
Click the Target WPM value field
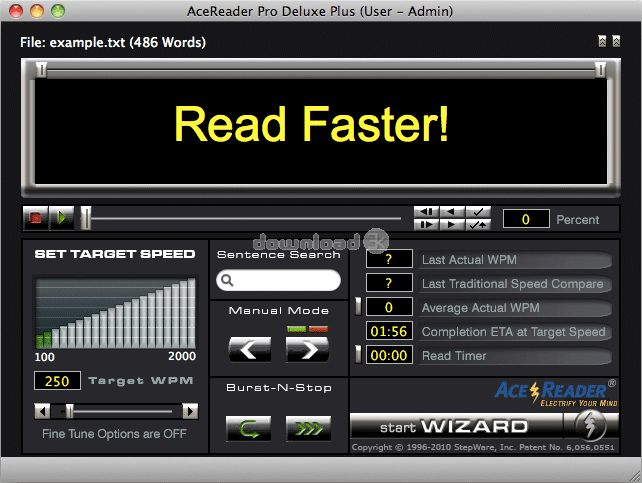click(58, 381)
